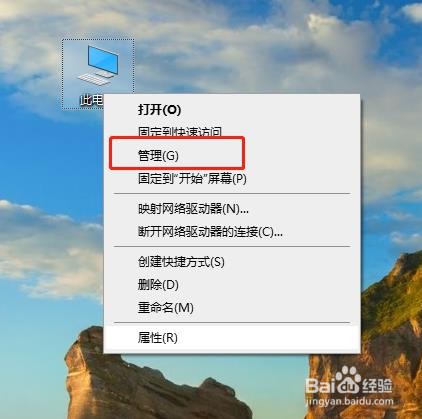Click the Baidu paw logo watermark
The image size is (422, 419).
tap(349, 380)
